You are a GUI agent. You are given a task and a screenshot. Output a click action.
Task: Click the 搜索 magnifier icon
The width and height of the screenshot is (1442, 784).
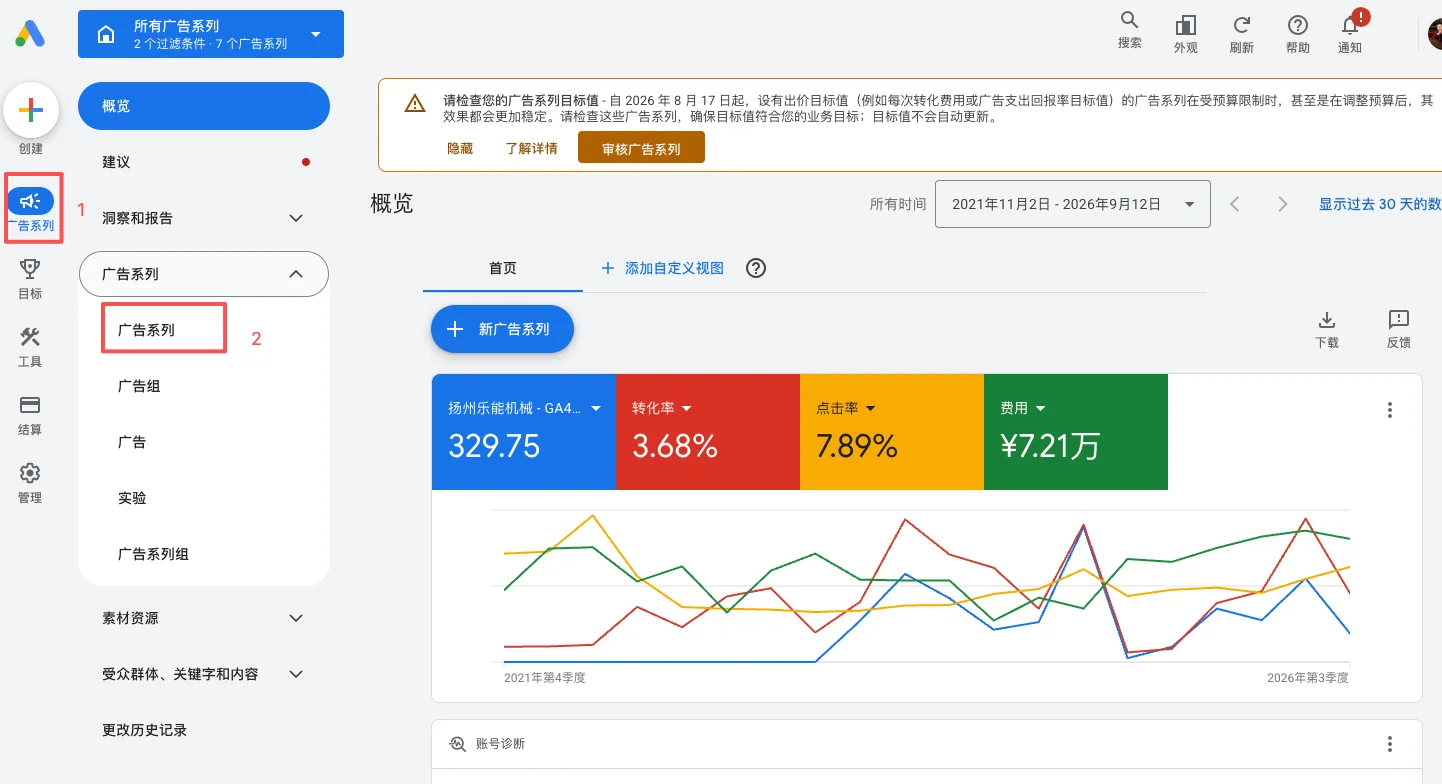pyautogui.click(x=1130, y=20)
